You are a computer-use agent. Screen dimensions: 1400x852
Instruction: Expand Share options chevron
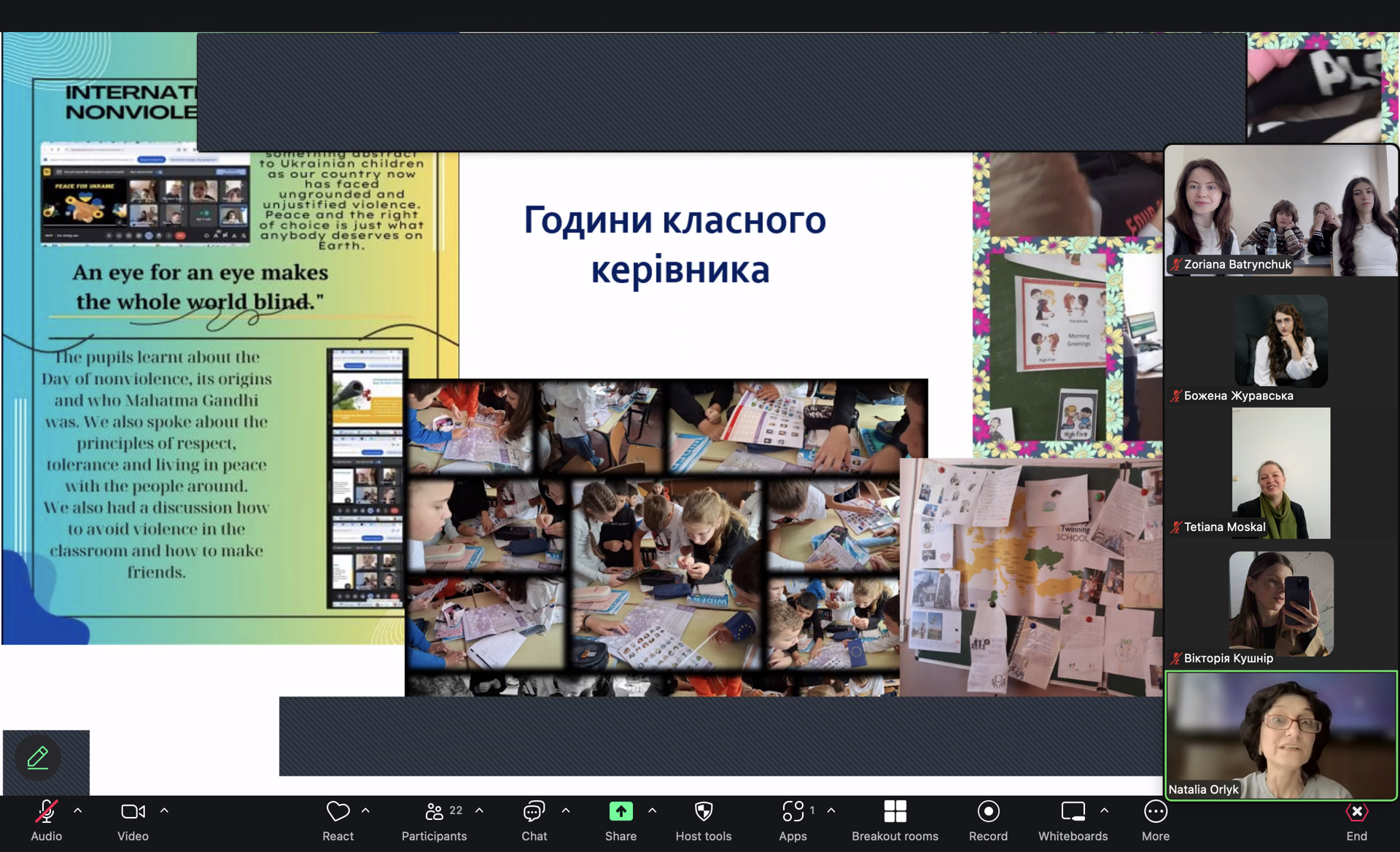(x=652, y=811)
